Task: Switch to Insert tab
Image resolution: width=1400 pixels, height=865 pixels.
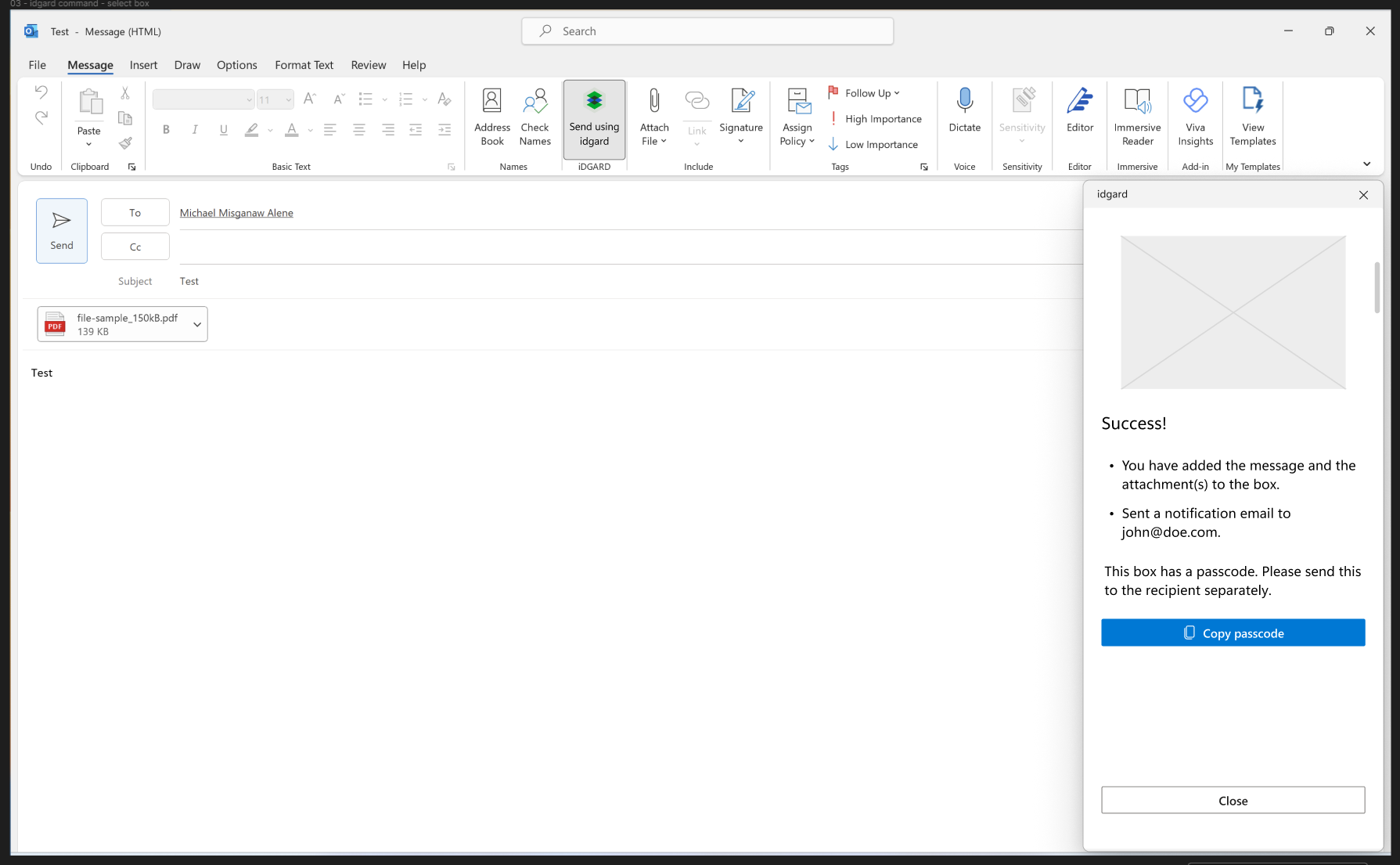Action: pos(143,65)
